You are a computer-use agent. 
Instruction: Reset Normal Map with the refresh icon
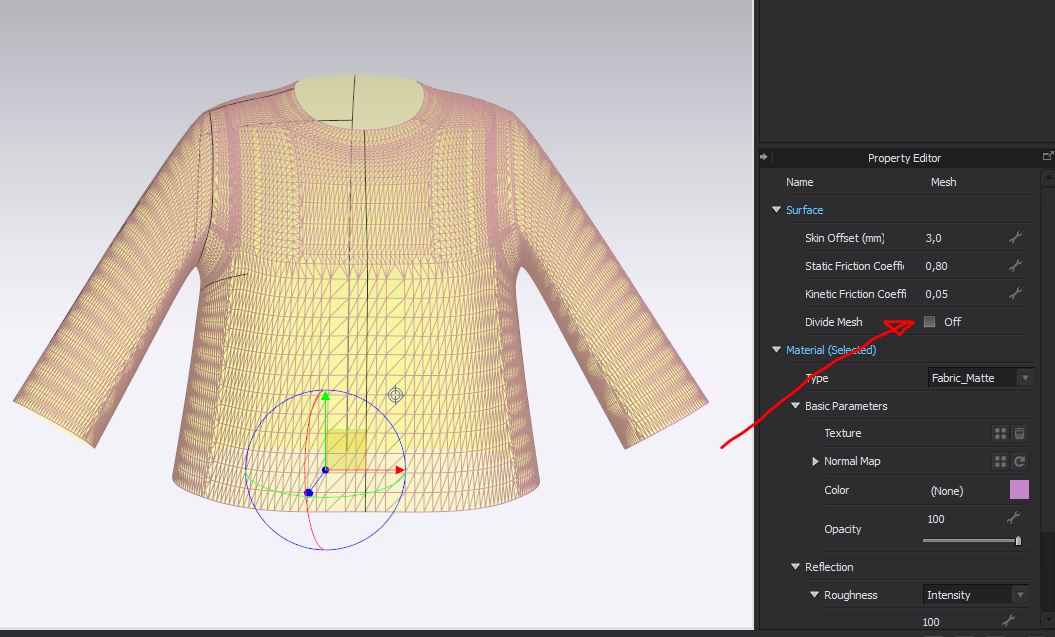(1019, 461)
